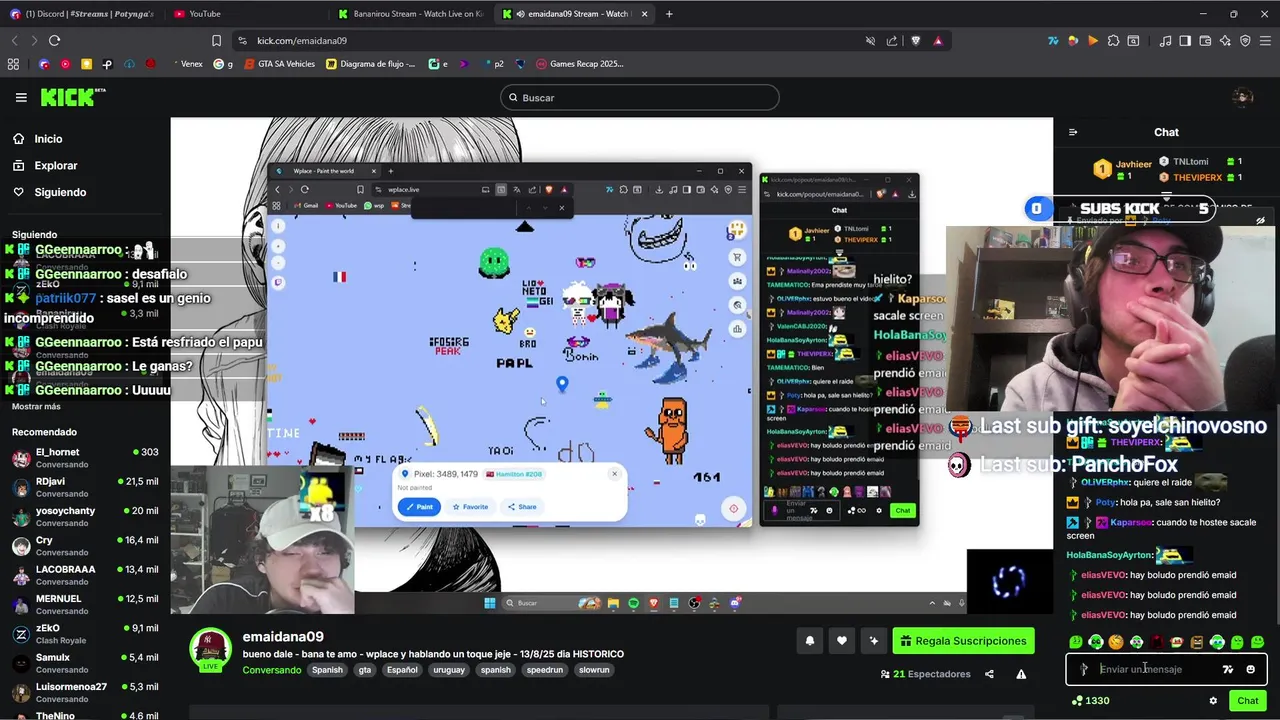Screen dimensions: 1280x720
Task: Open LACOBRAAA recommended channel
Action: coord(85,575)
